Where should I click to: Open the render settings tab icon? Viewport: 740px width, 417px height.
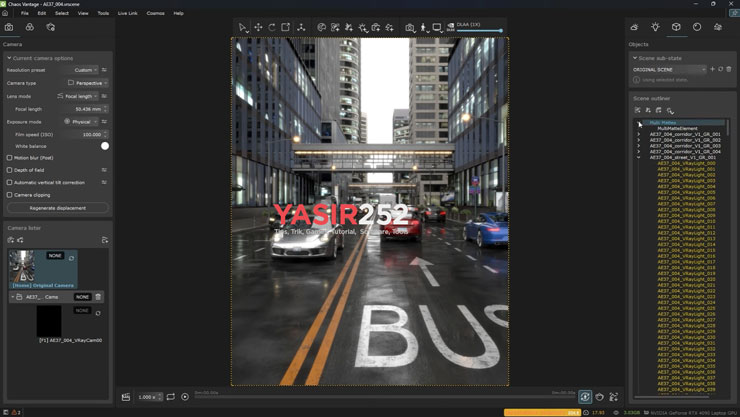[x=50, y=27]
